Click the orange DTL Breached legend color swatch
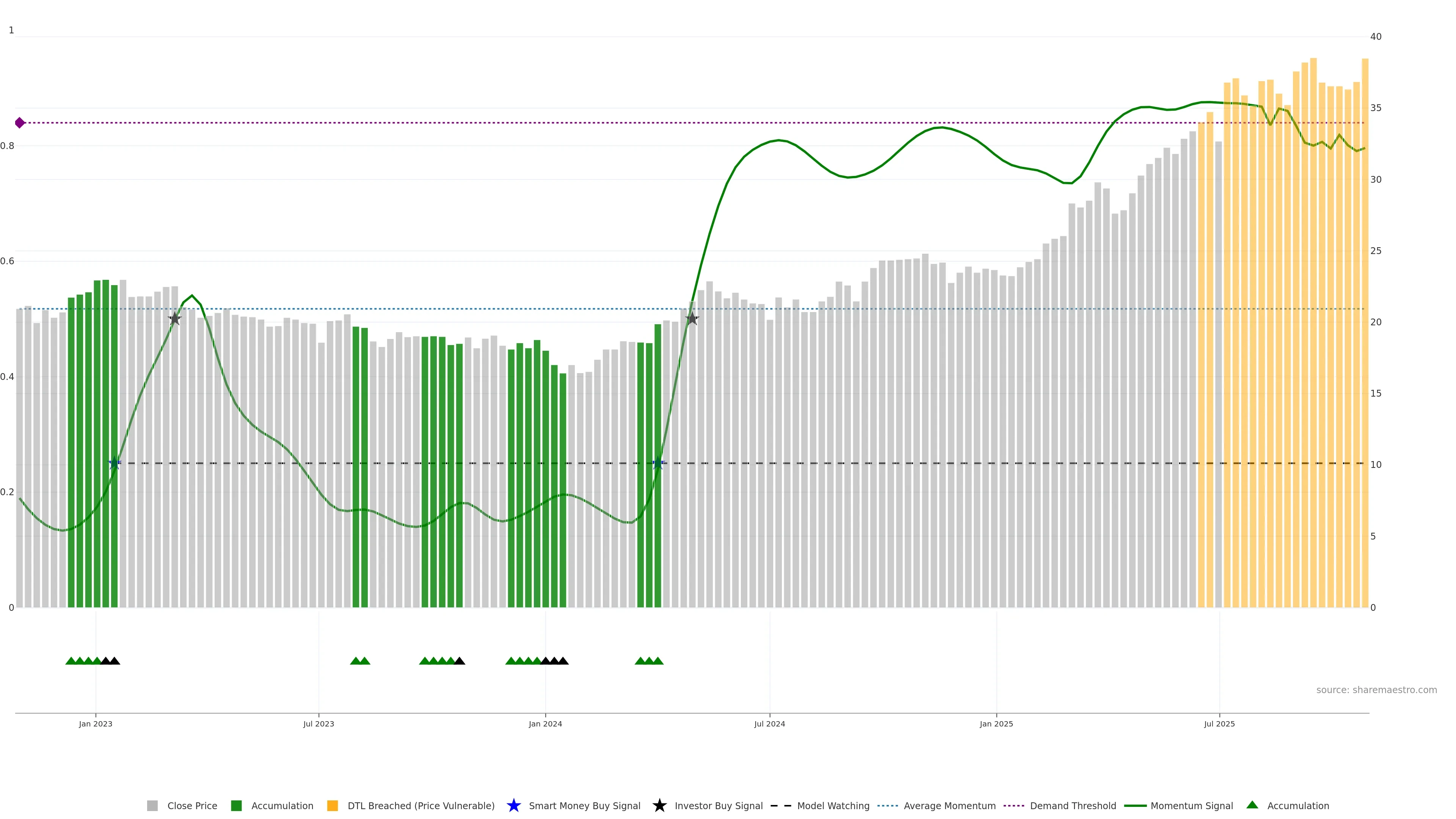Image resolution: width=1456 pixels, height=819 pixels. point(333,806)
